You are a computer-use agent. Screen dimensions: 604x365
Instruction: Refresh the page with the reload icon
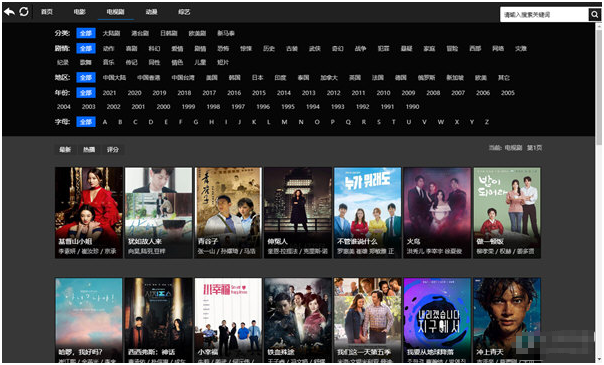(x=24, y=12)
